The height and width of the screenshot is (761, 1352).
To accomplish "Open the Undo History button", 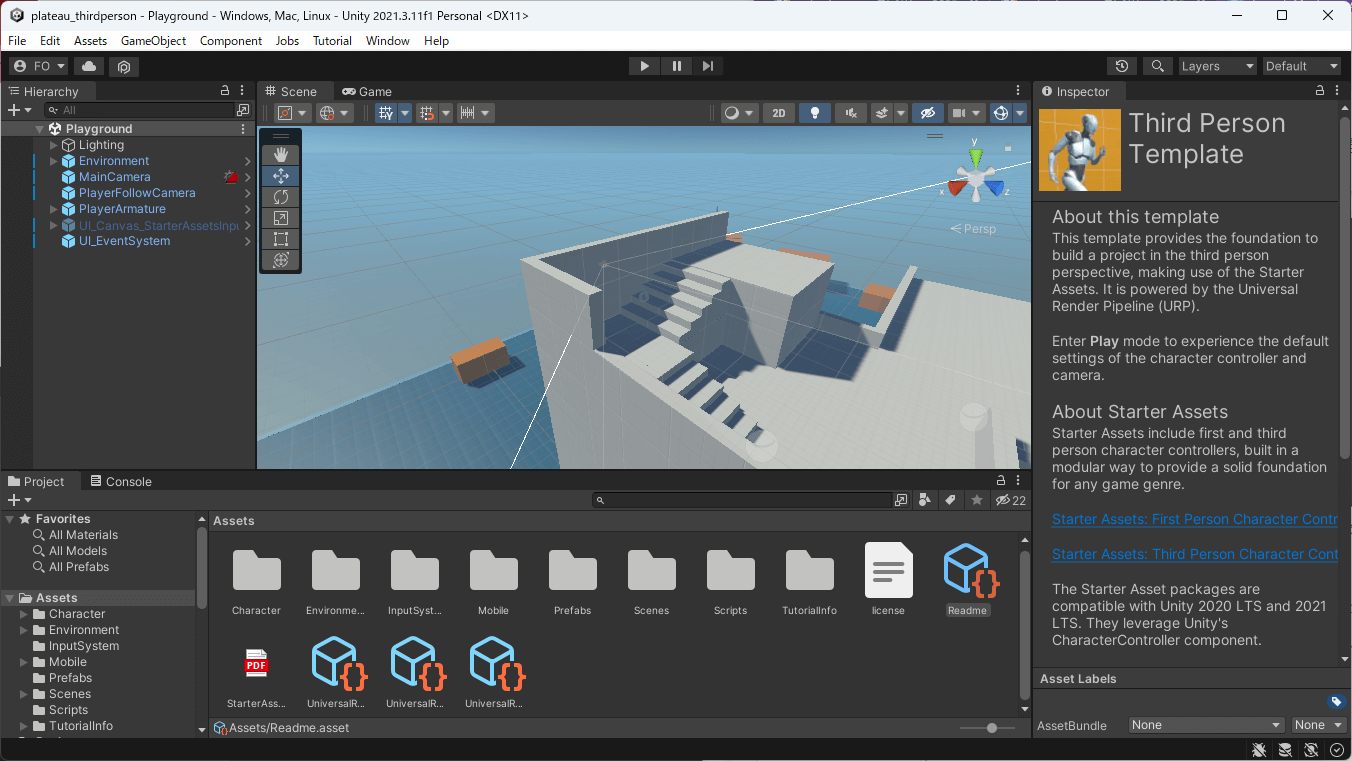I will [x=1122, y=66].
